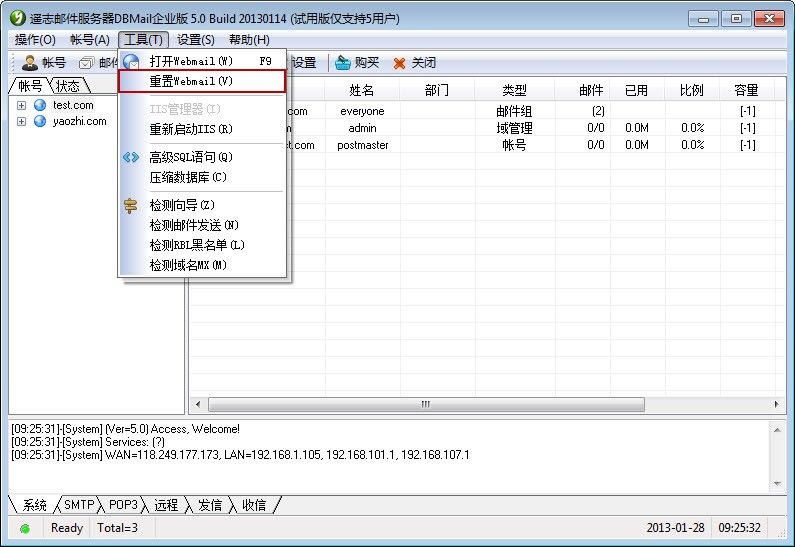Viewport: 795px width, 547px height.
Task: Switch to the 系统 log tab
Action: tap(33, 505)
